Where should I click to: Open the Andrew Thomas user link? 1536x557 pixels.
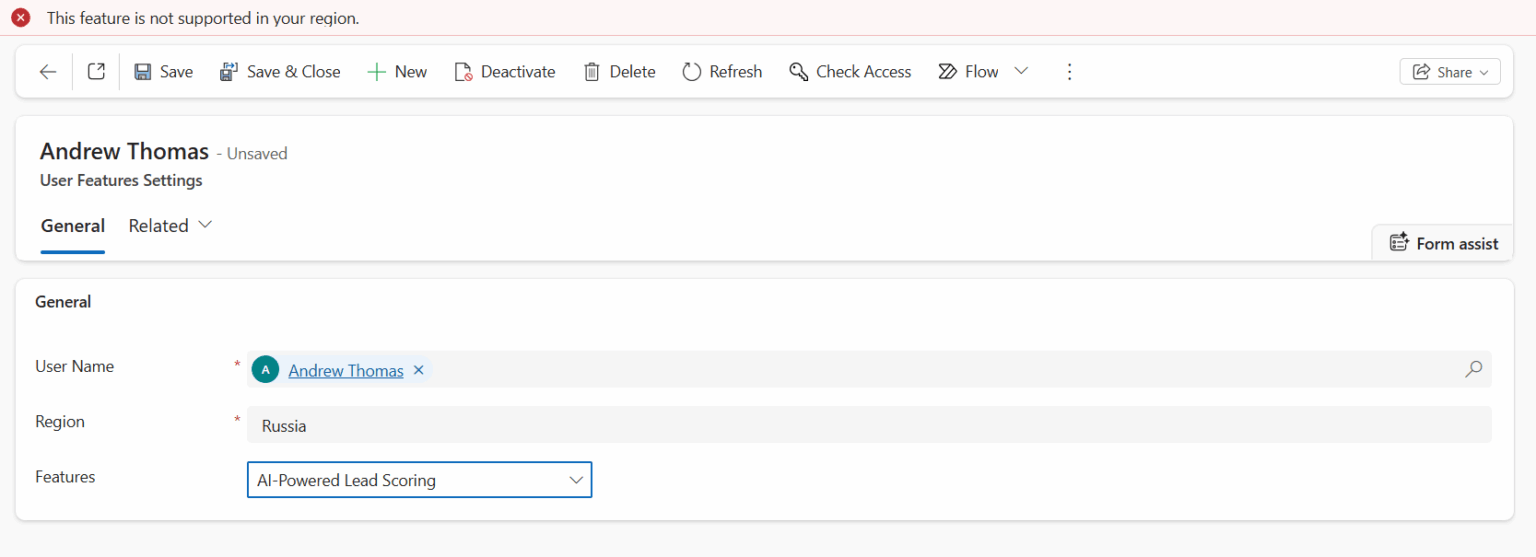coord(346,371)
